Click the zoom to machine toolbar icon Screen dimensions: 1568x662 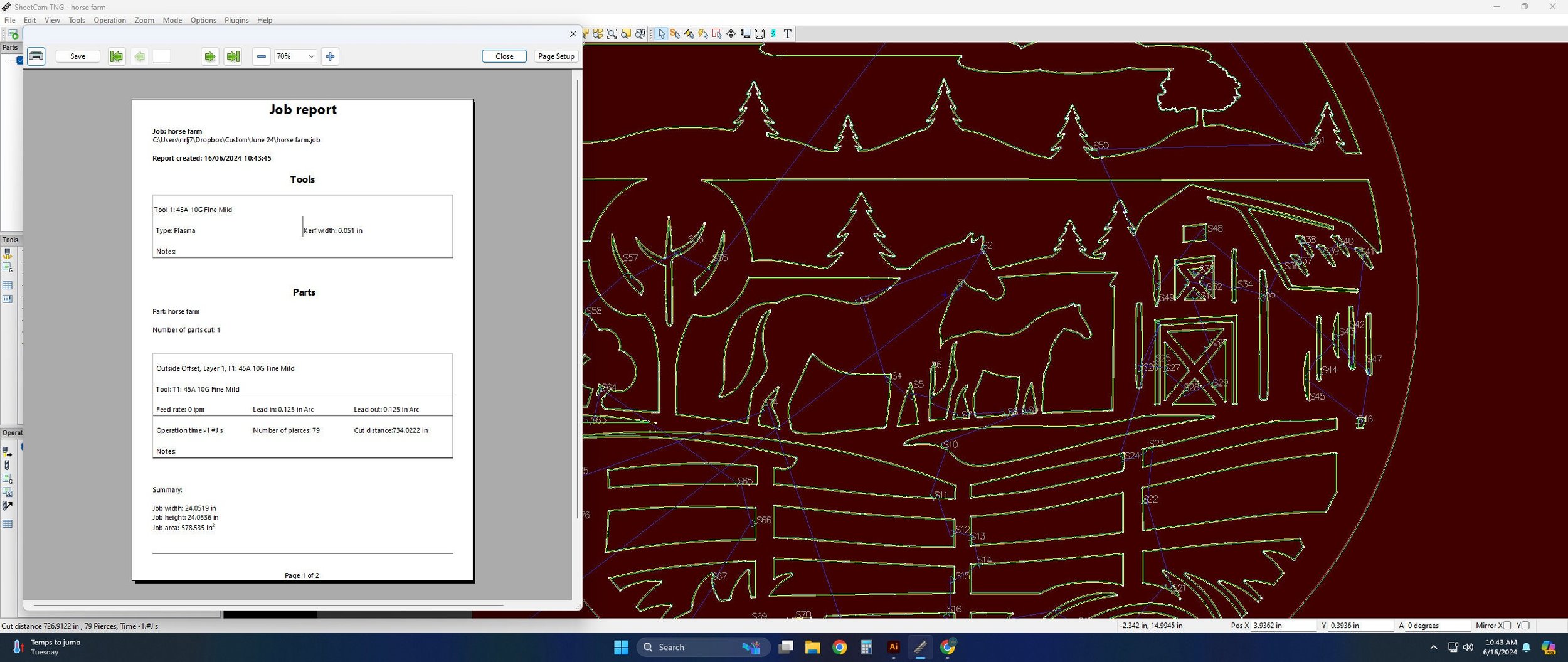pyautogui.click(x=640, y=34)
